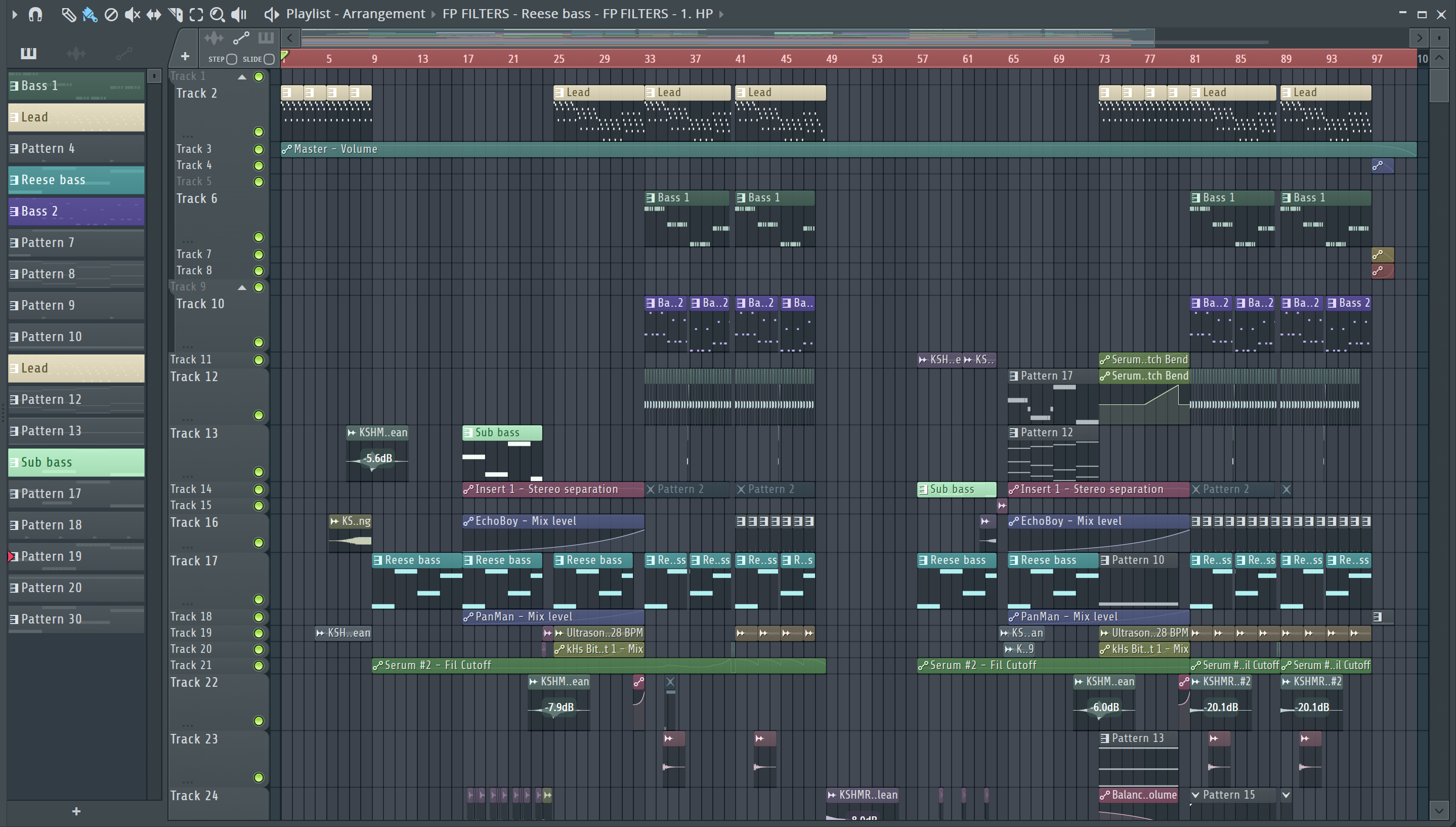Mute Track 20 with its green switch
Image resolution: width=1456 pixels, height=827 pixels.
[259, 649]
